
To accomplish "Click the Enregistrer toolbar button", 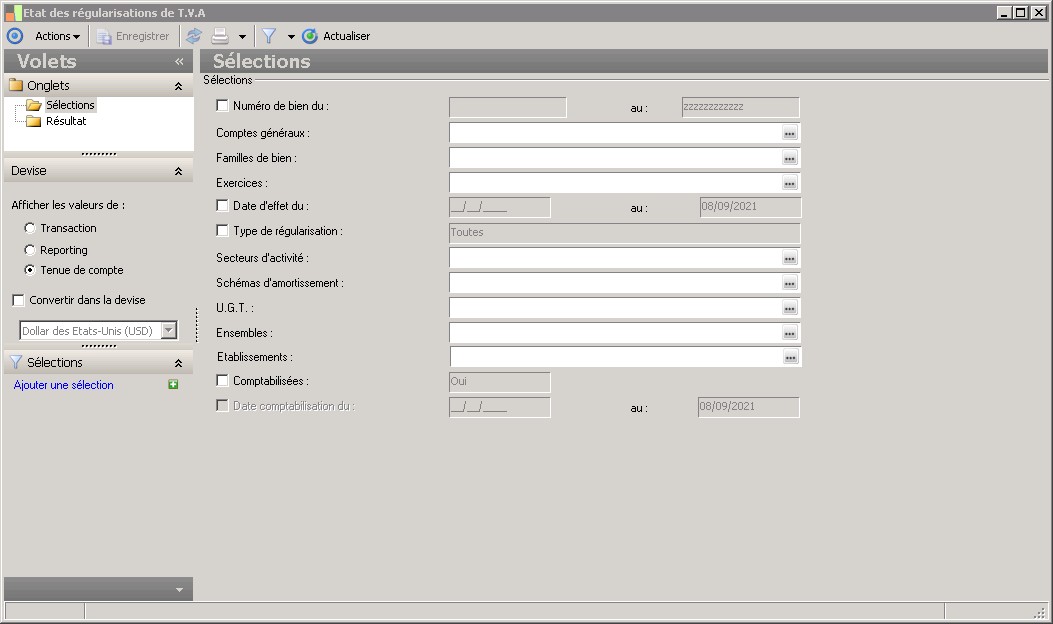I will (133, 36).
